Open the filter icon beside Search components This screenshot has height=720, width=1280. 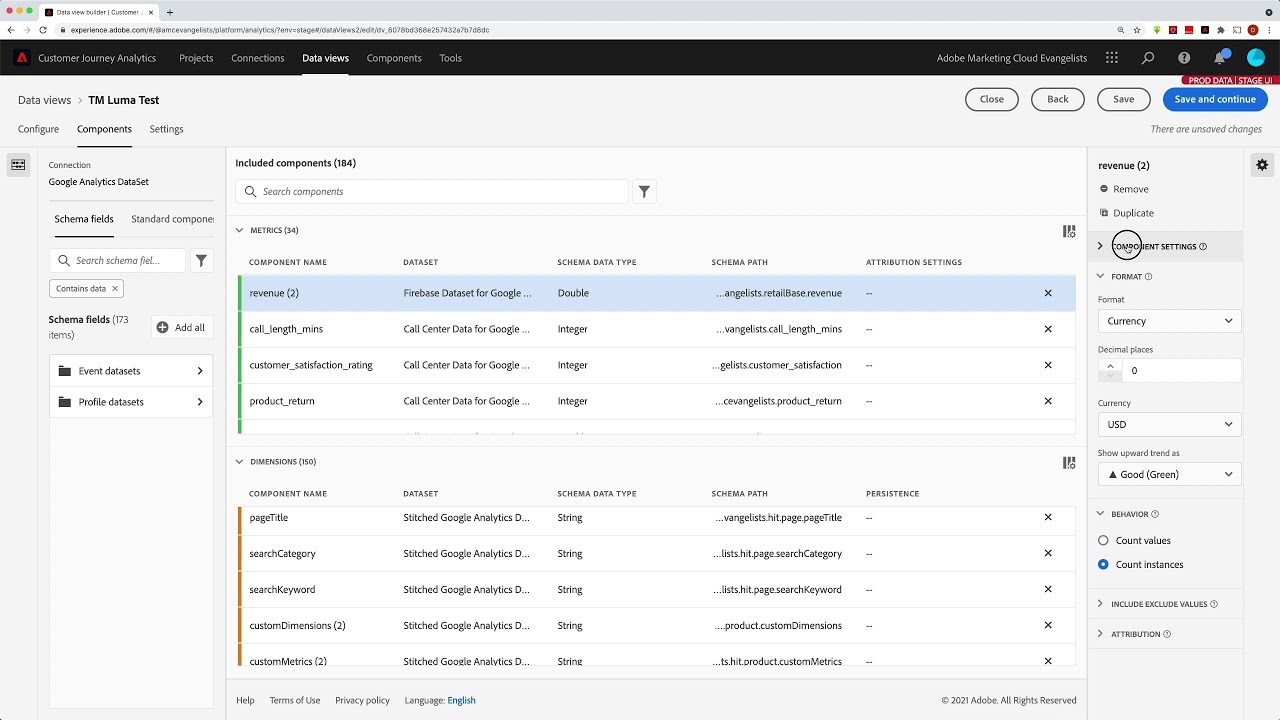pos(644,191)
